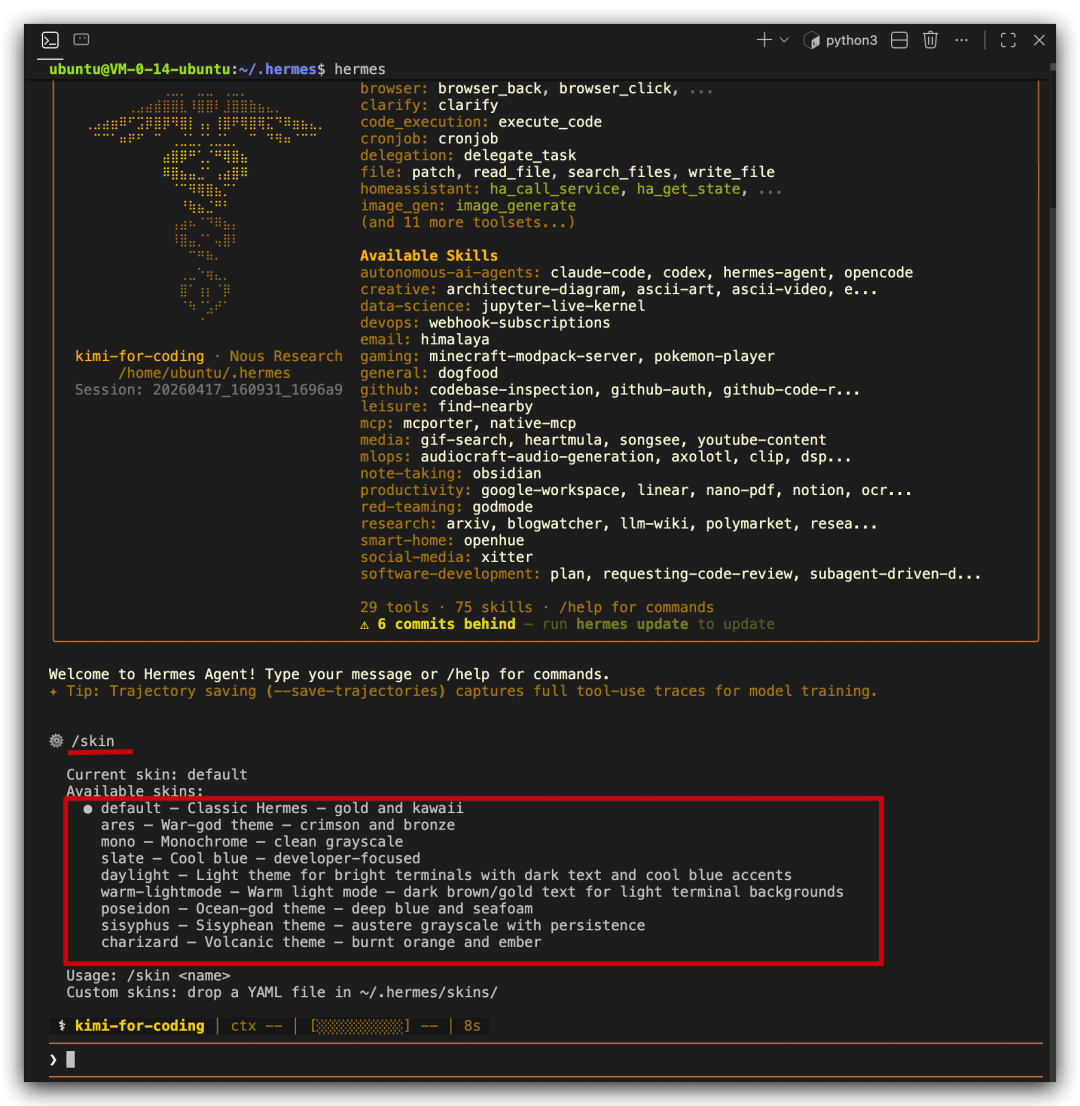Click 'xitter' social-media skill name
Viewport: 1080px width, 1106px height.
click(507, 557)
